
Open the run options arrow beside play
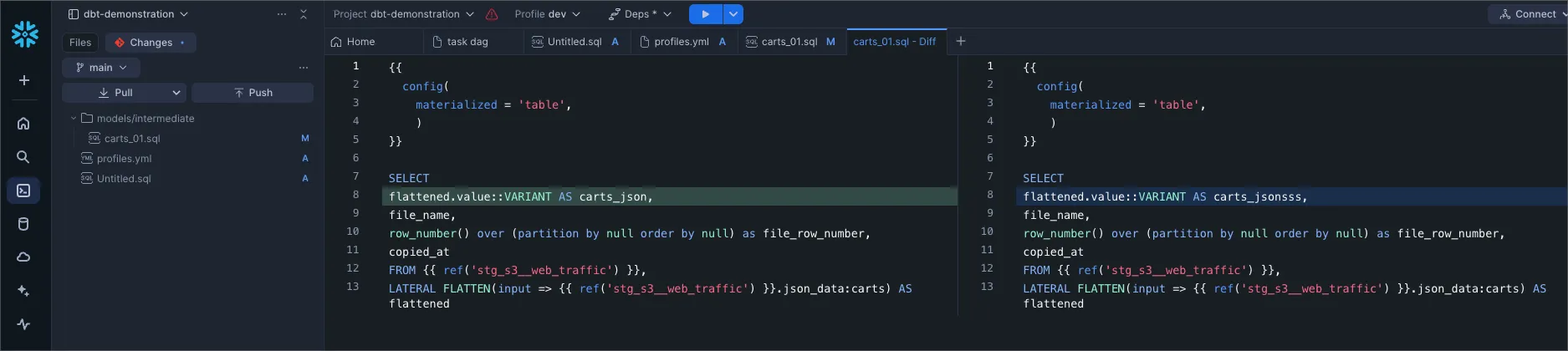[733, 14]
